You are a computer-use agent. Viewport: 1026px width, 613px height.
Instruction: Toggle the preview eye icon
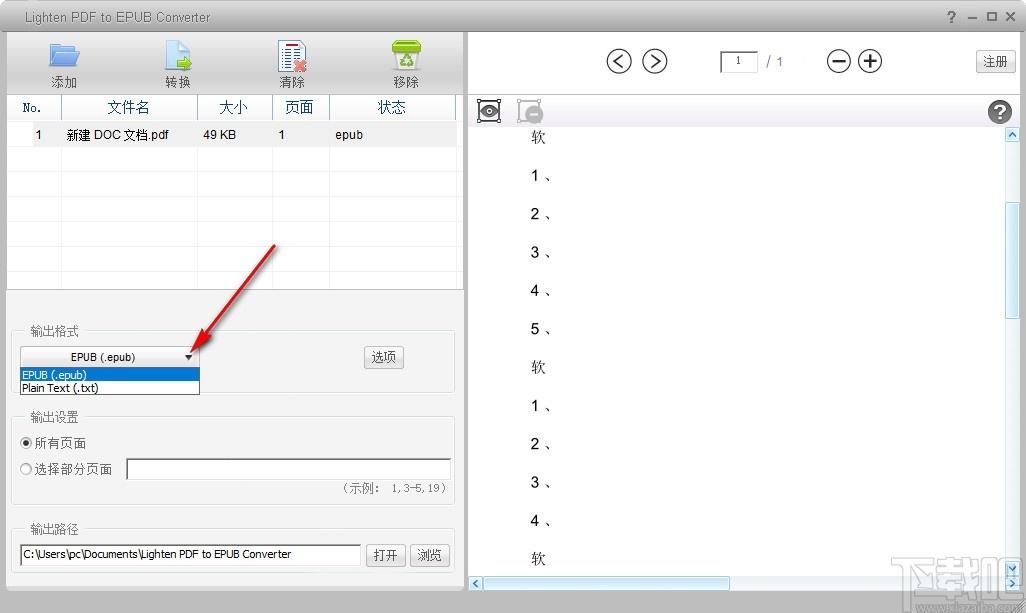(489, 111)
